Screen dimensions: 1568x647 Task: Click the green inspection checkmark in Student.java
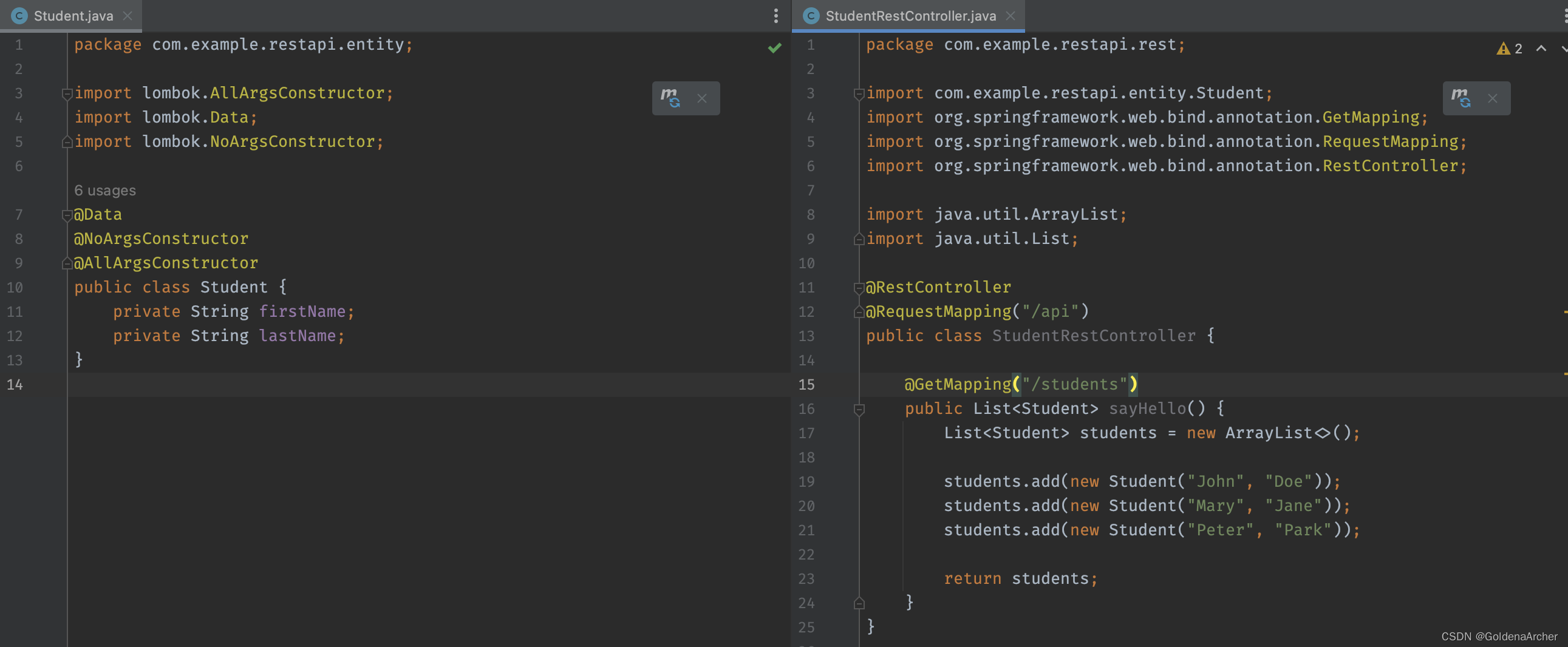pyautogui.click(x=774, y=47)
